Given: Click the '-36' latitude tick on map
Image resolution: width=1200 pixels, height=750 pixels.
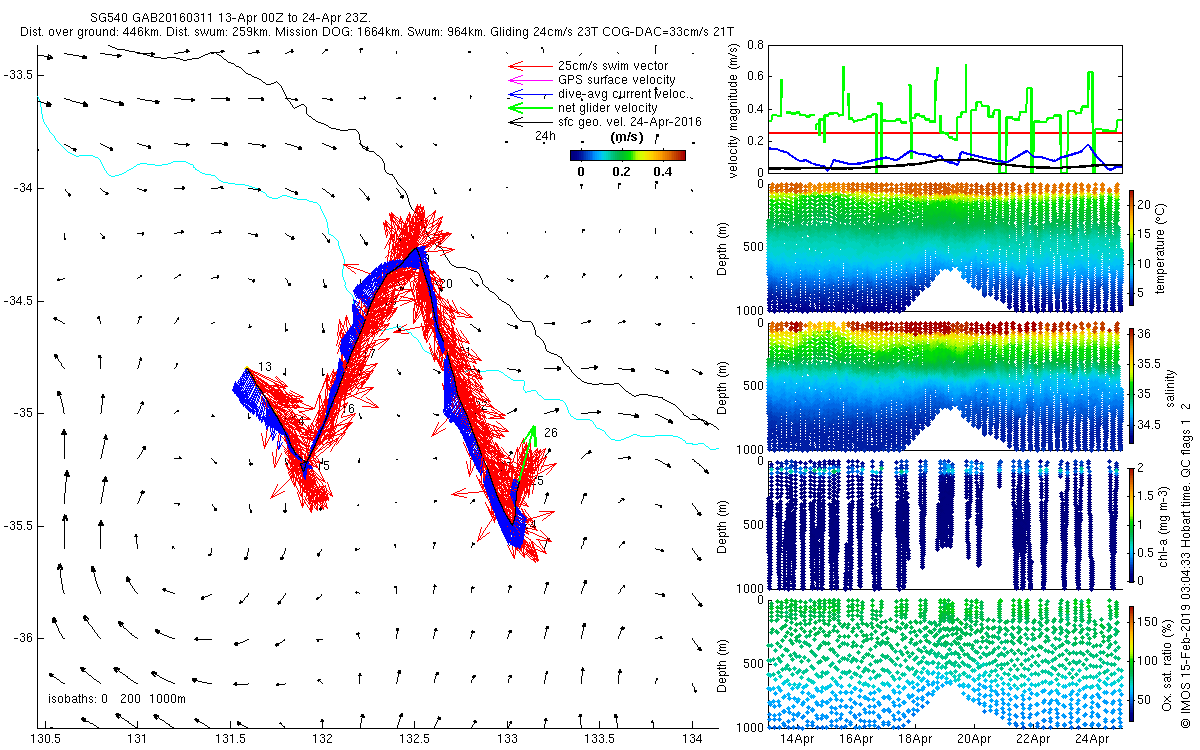Looking at the screenshot, I should tap(24, 638).
